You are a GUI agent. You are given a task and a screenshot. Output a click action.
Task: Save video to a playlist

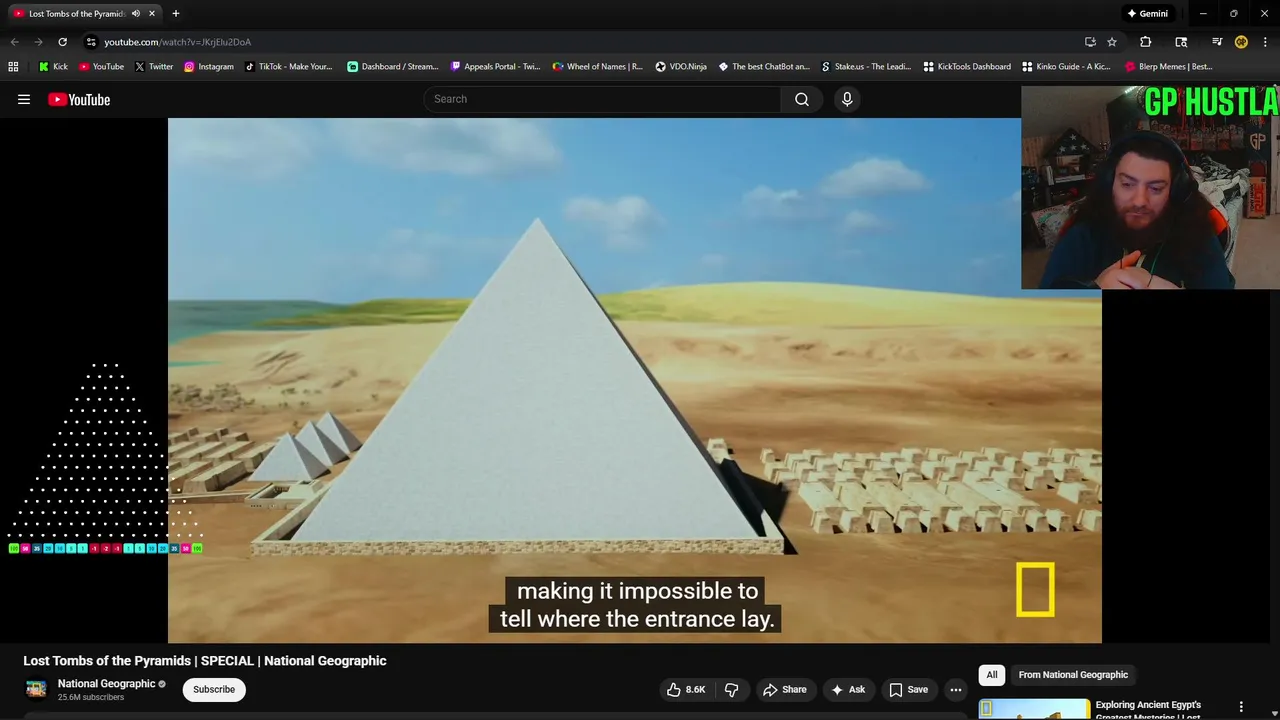[909, 689]
